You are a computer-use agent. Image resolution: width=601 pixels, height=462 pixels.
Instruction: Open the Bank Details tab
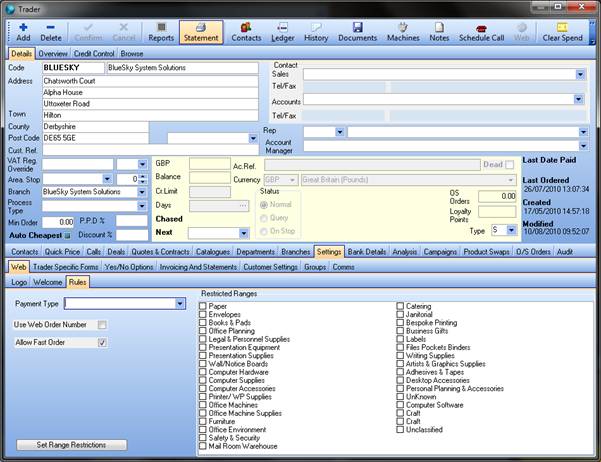(x=367, y=252)
